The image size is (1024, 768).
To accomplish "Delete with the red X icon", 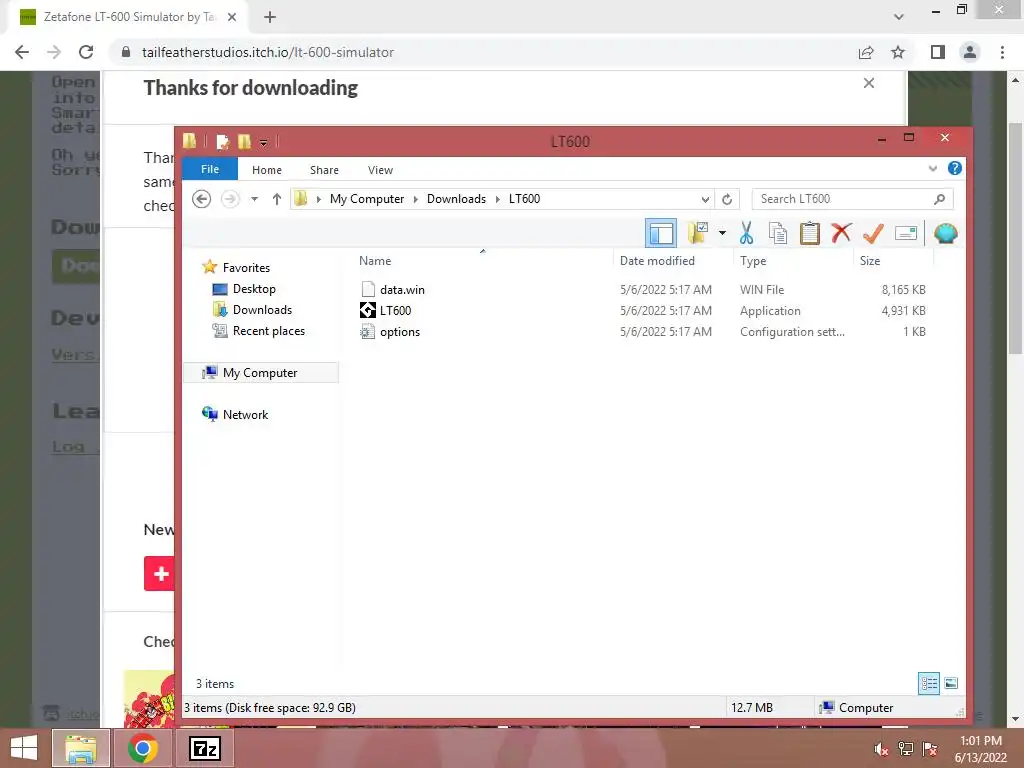I will (x=841, y=233).
